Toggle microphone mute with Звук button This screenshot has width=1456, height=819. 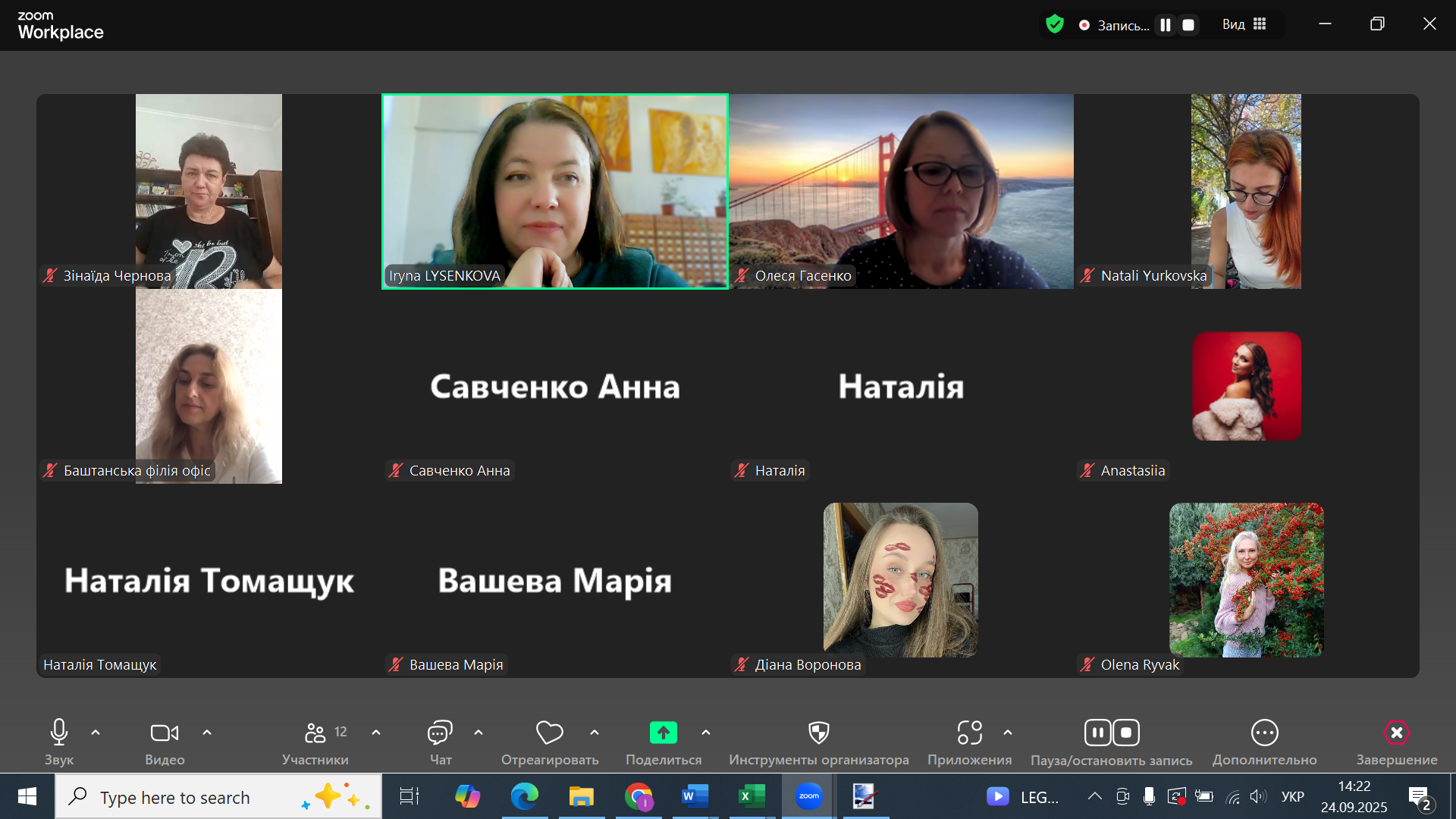[59, 733]
